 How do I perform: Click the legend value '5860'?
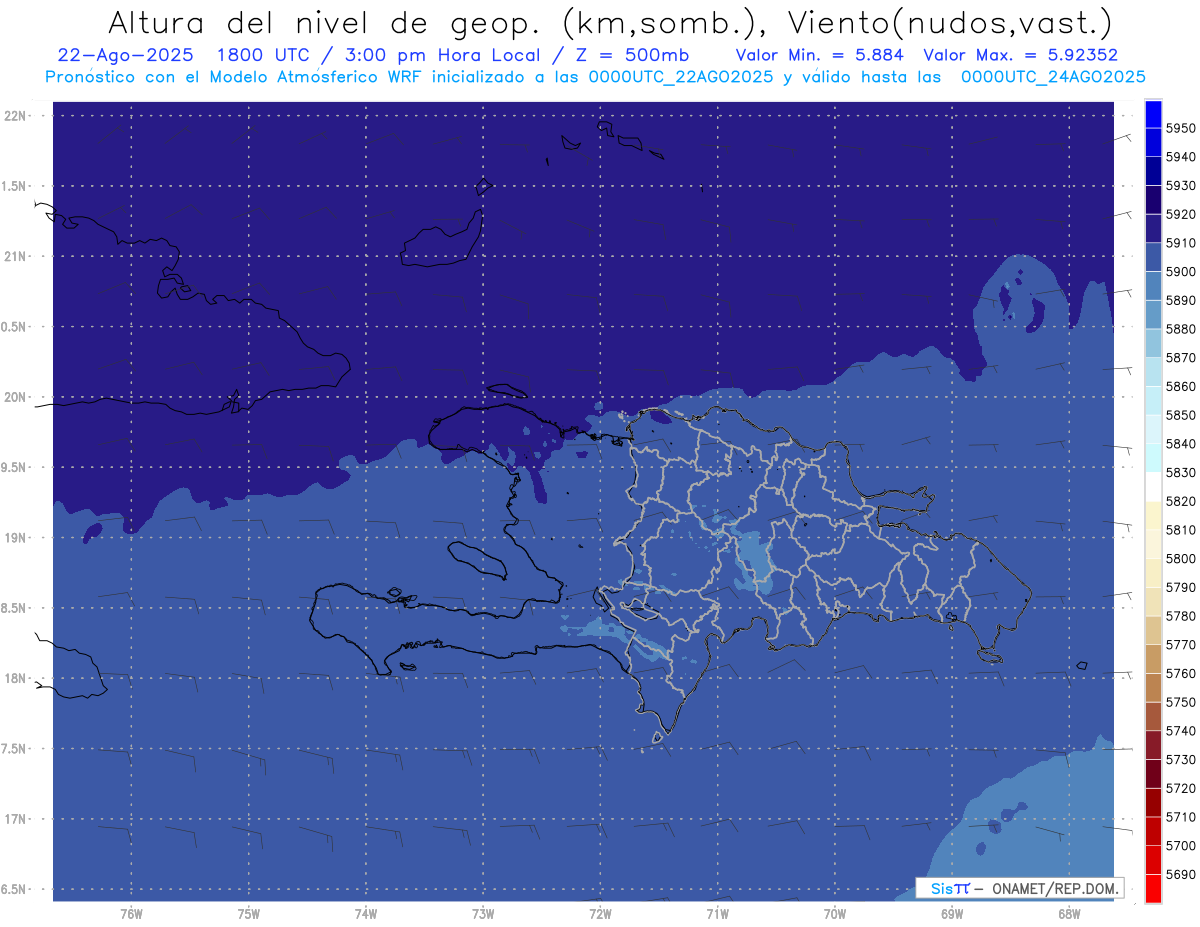[x=1181, y=386]
